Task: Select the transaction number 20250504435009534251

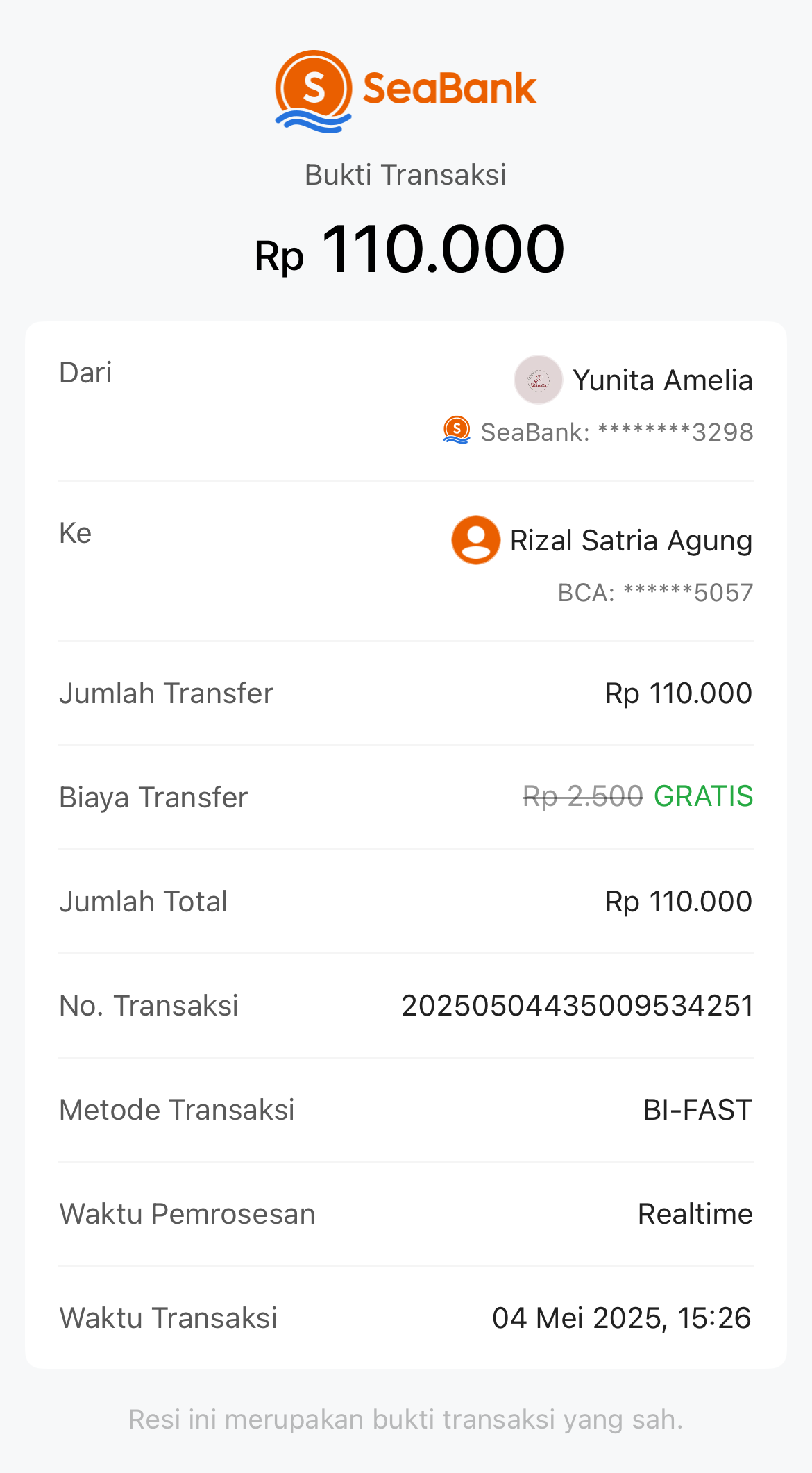Action: tap(577, 1006)
